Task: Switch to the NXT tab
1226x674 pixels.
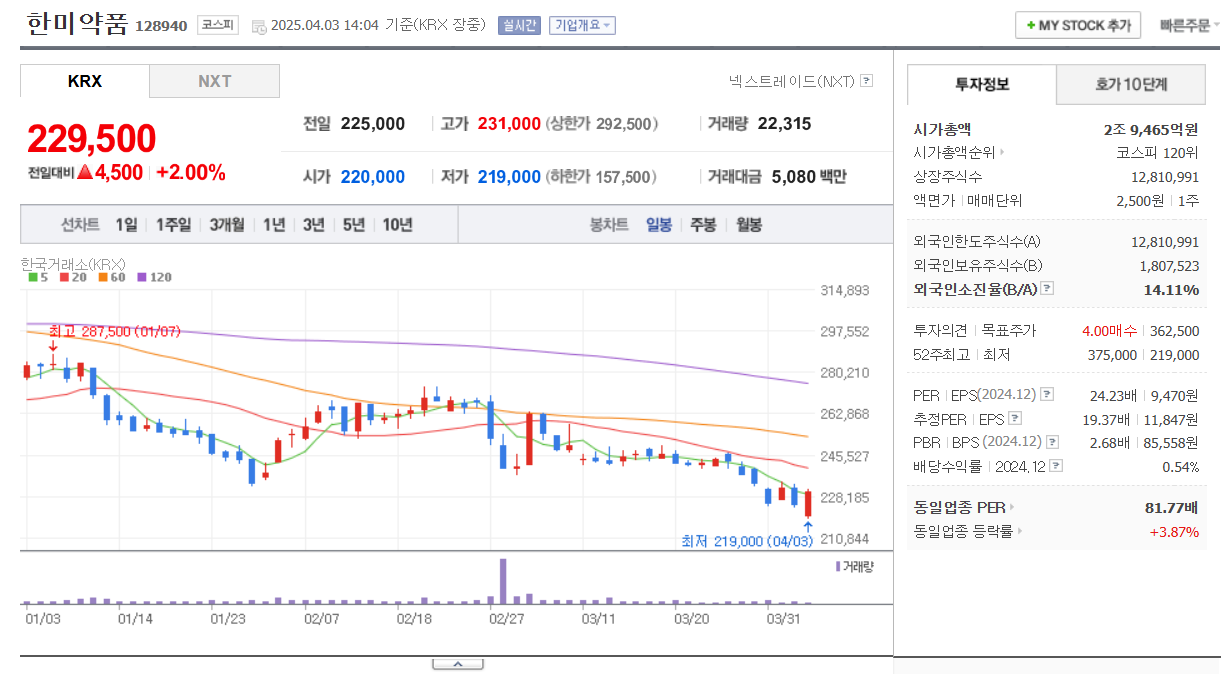Action: click(215, 81)
